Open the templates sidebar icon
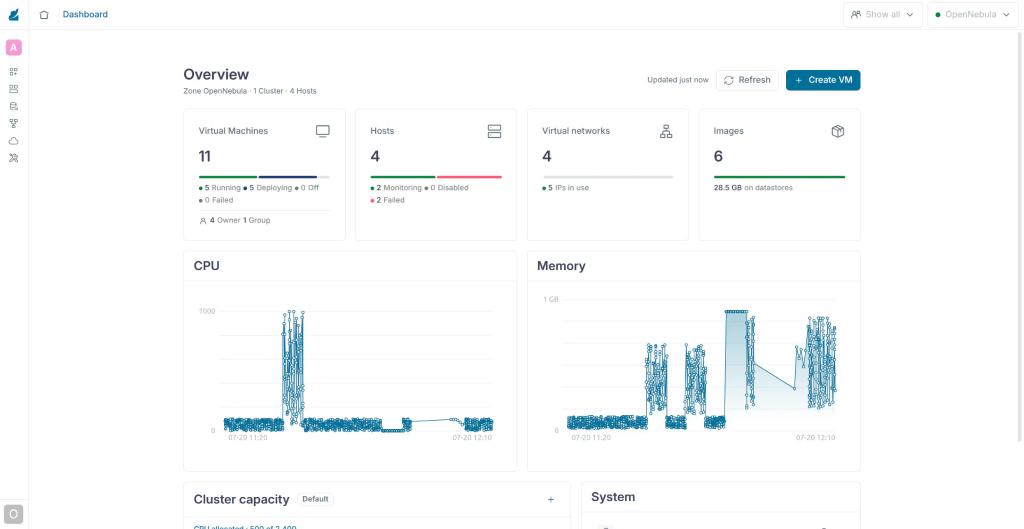The image size is (1024, 529). pyautogui.click(x=14, y=89)
